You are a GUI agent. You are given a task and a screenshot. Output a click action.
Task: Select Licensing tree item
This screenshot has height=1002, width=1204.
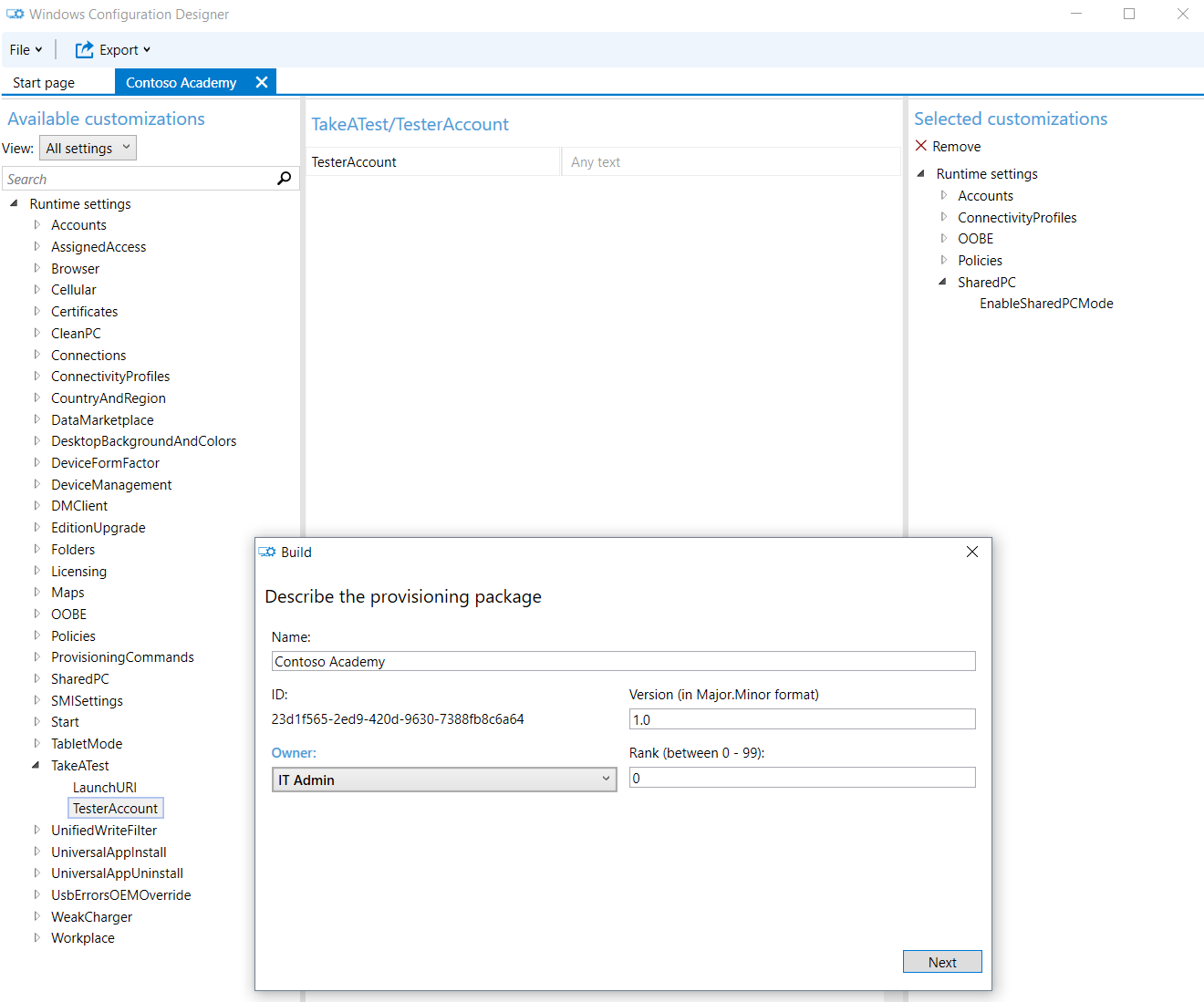click(78, 572)
